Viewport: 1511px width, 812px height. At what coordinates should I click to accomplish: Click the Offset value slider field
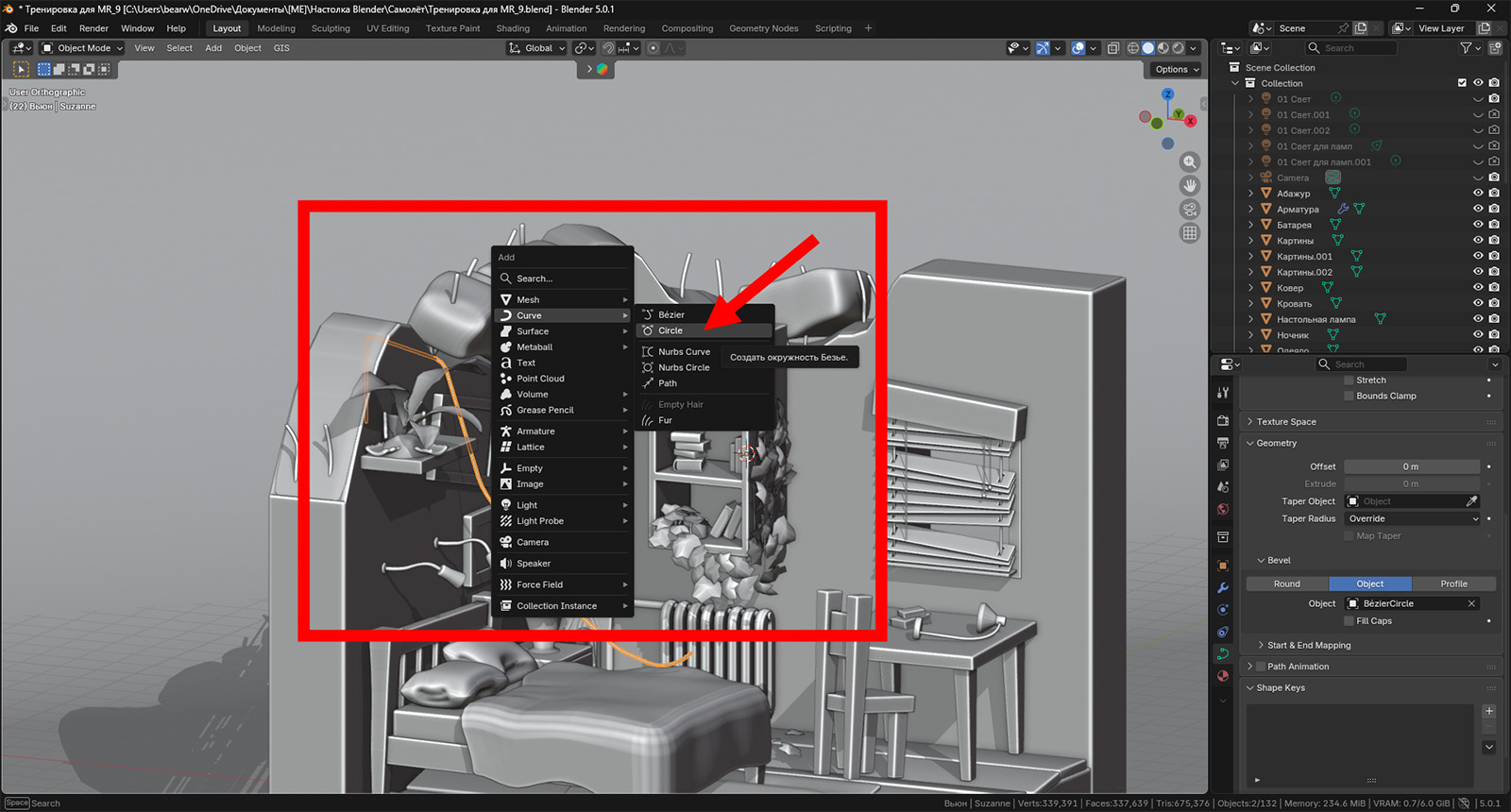click(x=1411, y=466)
